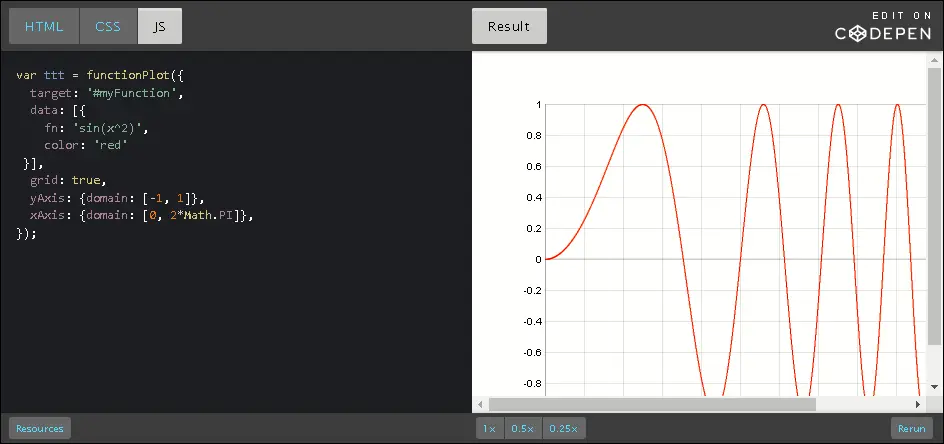944x444 pixels.
Task: Open the Resources button
Action: 40,428
